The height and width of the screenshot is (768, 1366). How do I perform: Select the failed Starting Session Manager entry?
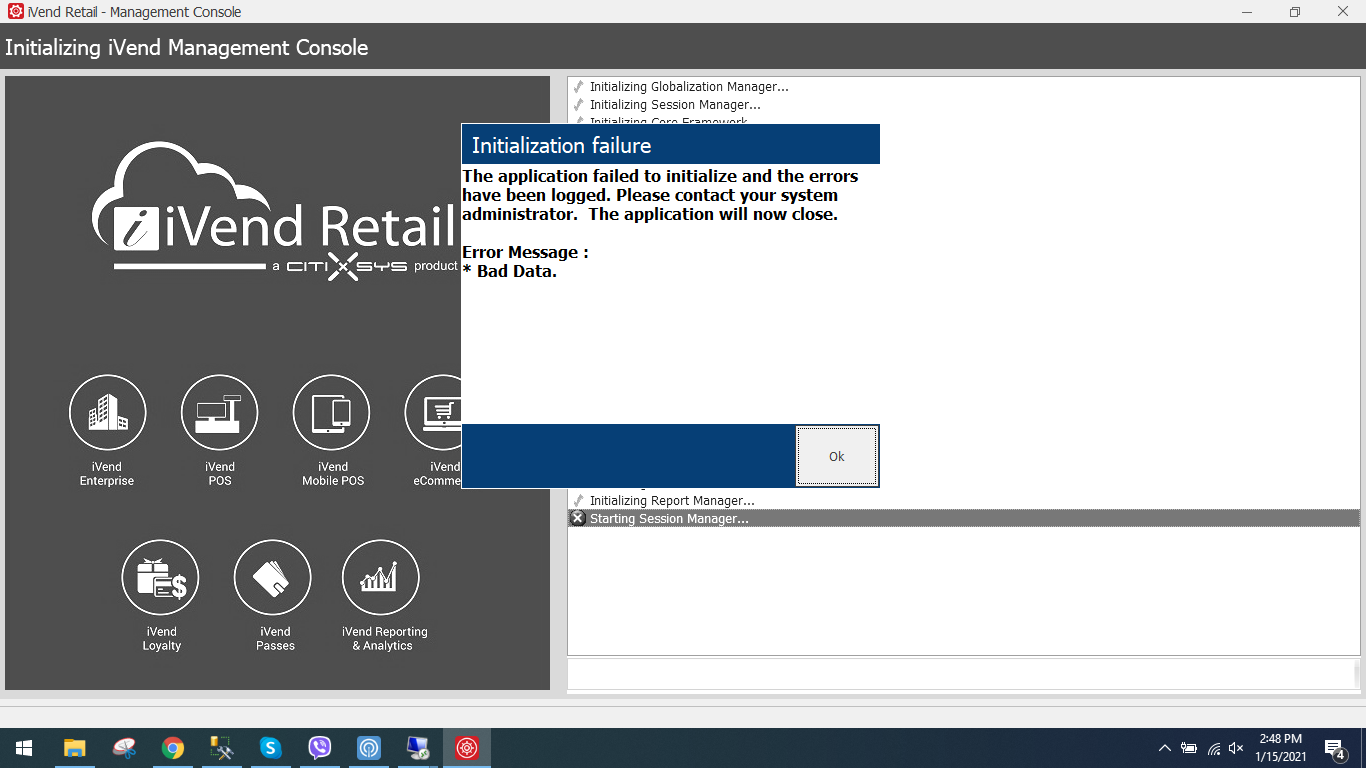point(668,518)
